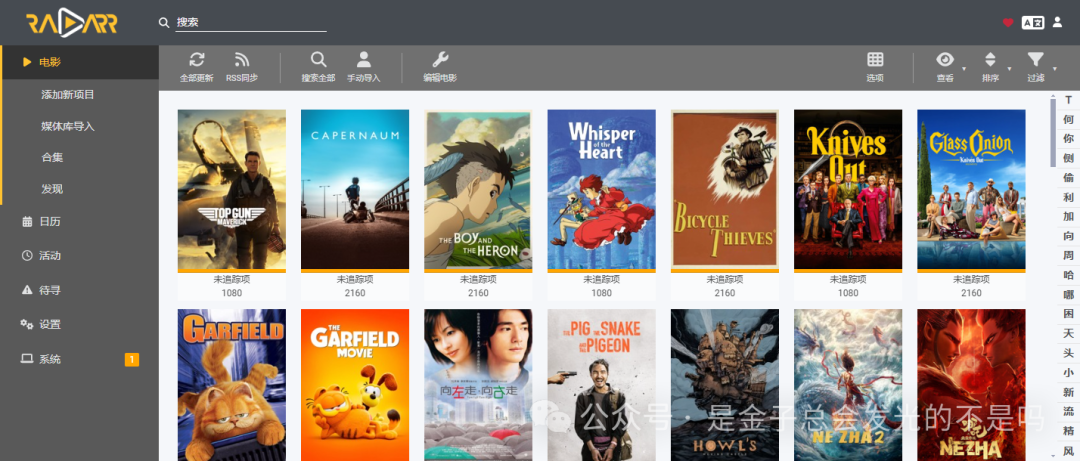Open the Options (选项) grid icon

[x=875, y=60]
